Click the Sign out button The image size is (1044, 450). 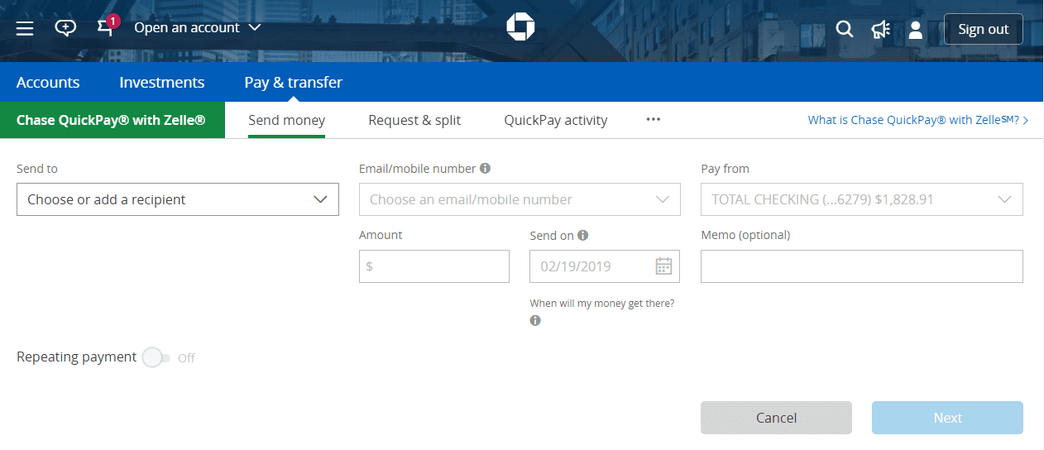coord(983,29)
